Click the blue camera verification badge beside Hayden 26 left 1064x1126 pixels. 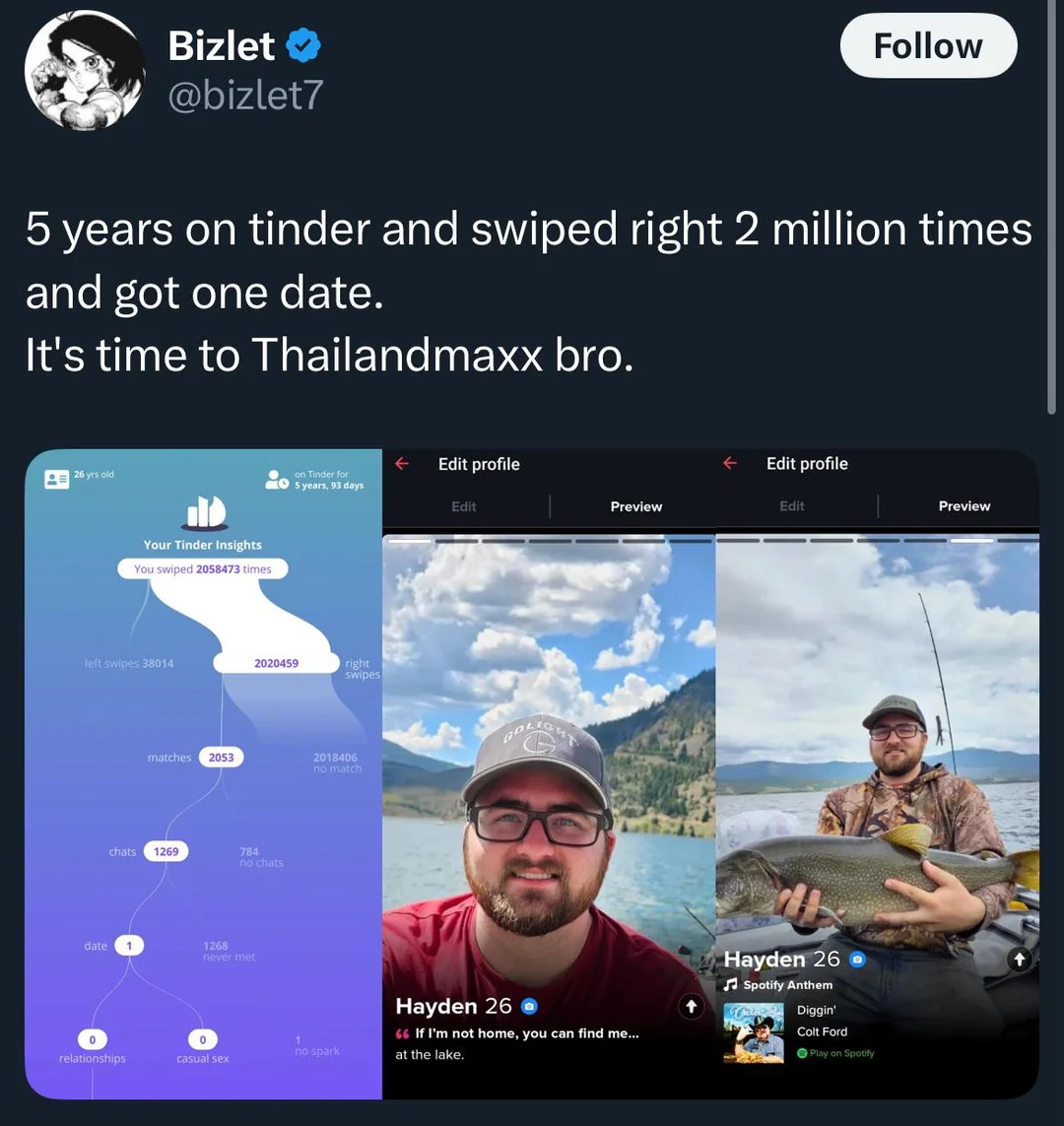[529, 1007]
